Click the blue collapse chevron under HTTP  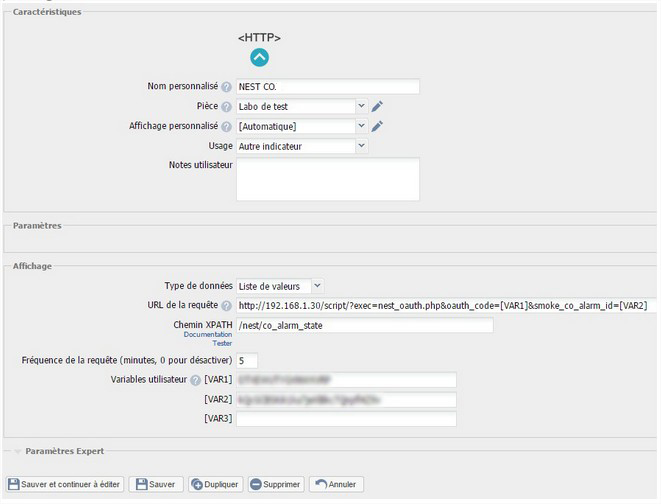(x=259, y=58)
